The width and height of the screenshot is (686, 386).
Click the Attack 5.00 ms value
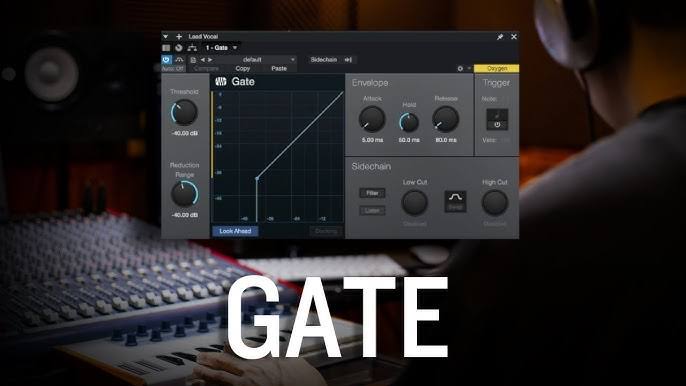pyautogui.click(x=372, y=140)
